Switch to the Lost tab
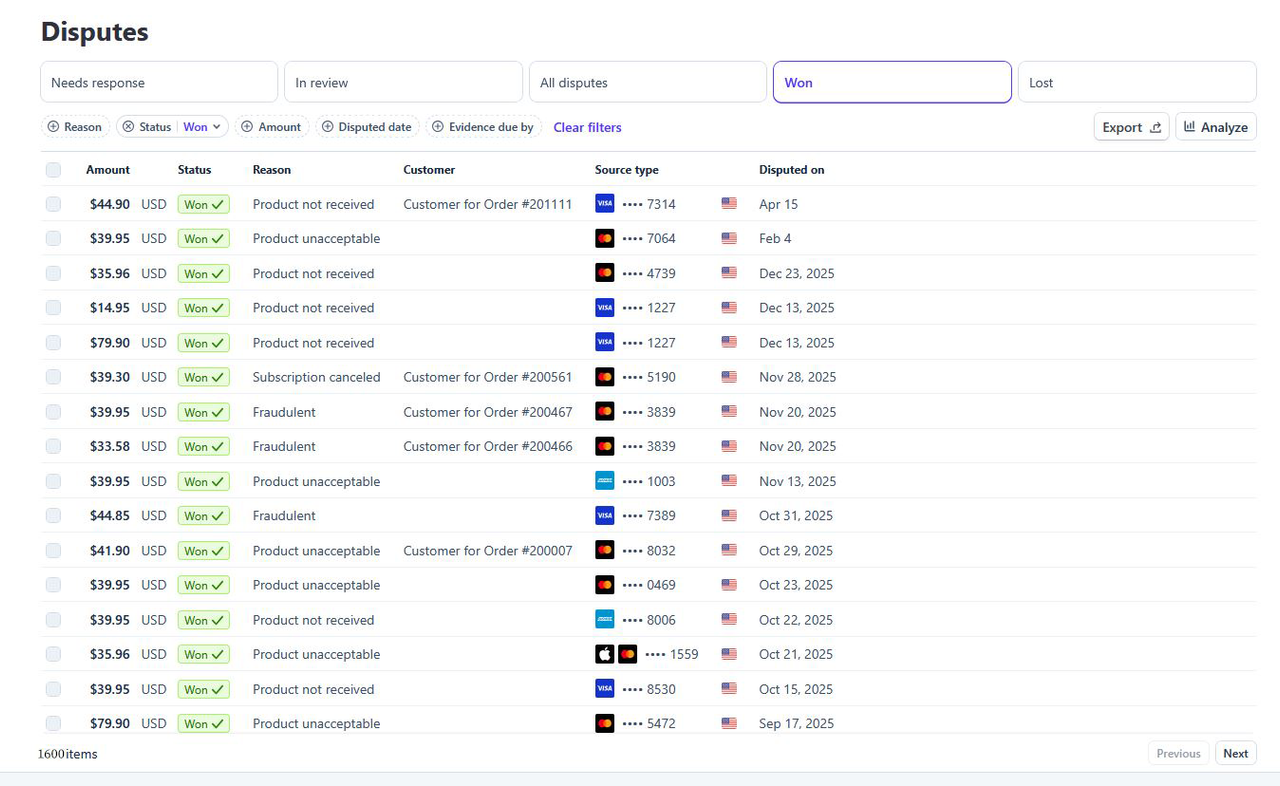The width and height of the screenshot is (1280, 786). (1137, 82)
